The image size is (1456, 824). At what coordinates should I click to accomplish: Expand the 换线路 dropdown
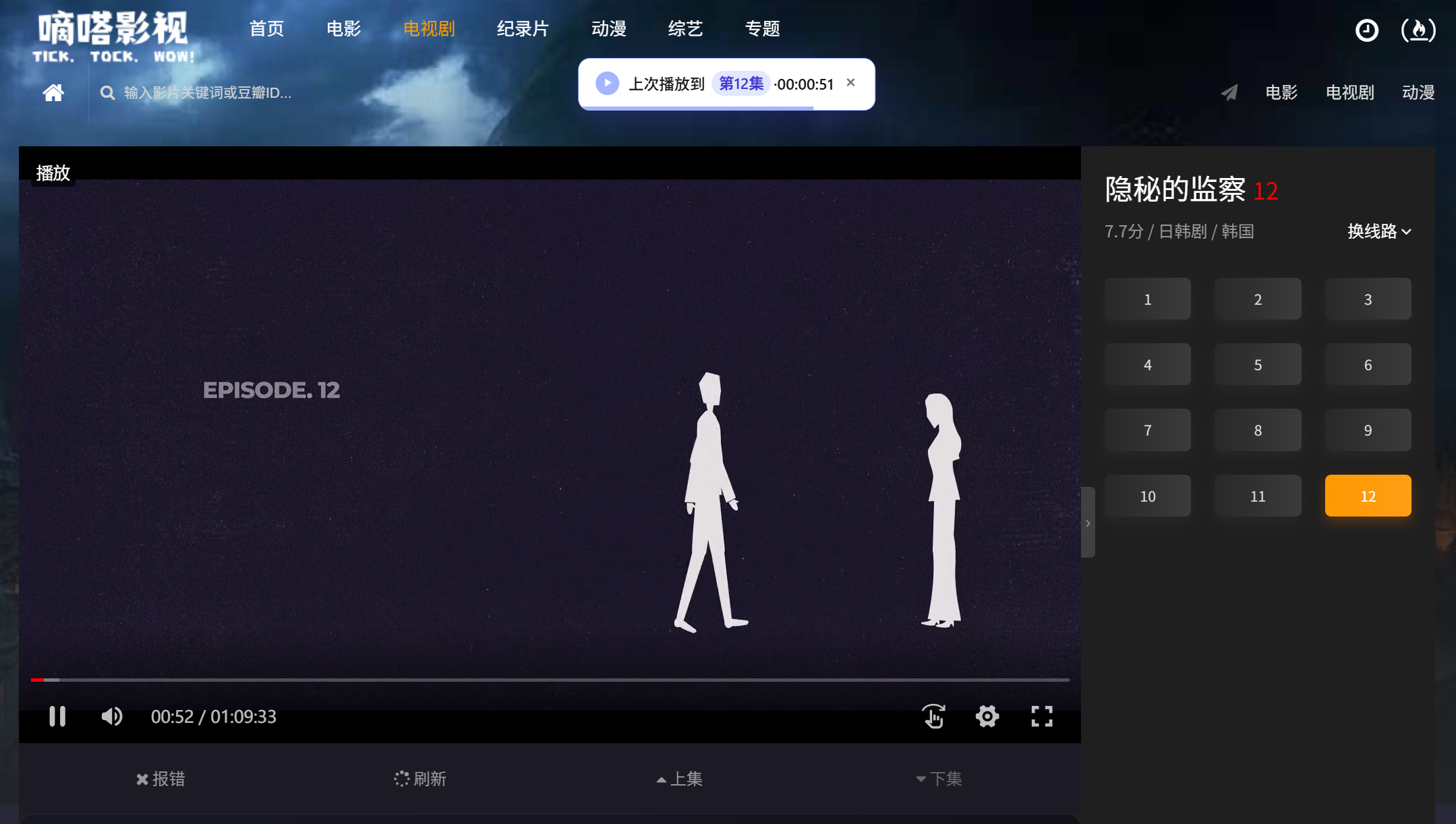pos(1379,231)
